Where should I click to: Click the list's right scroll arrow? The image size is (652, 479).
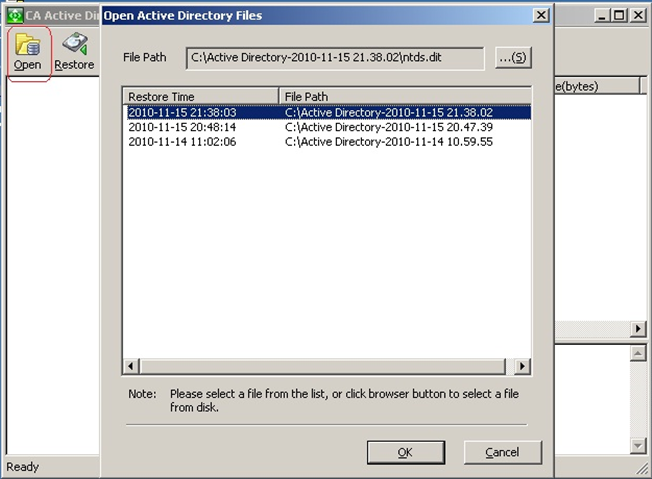click(522, 366)
